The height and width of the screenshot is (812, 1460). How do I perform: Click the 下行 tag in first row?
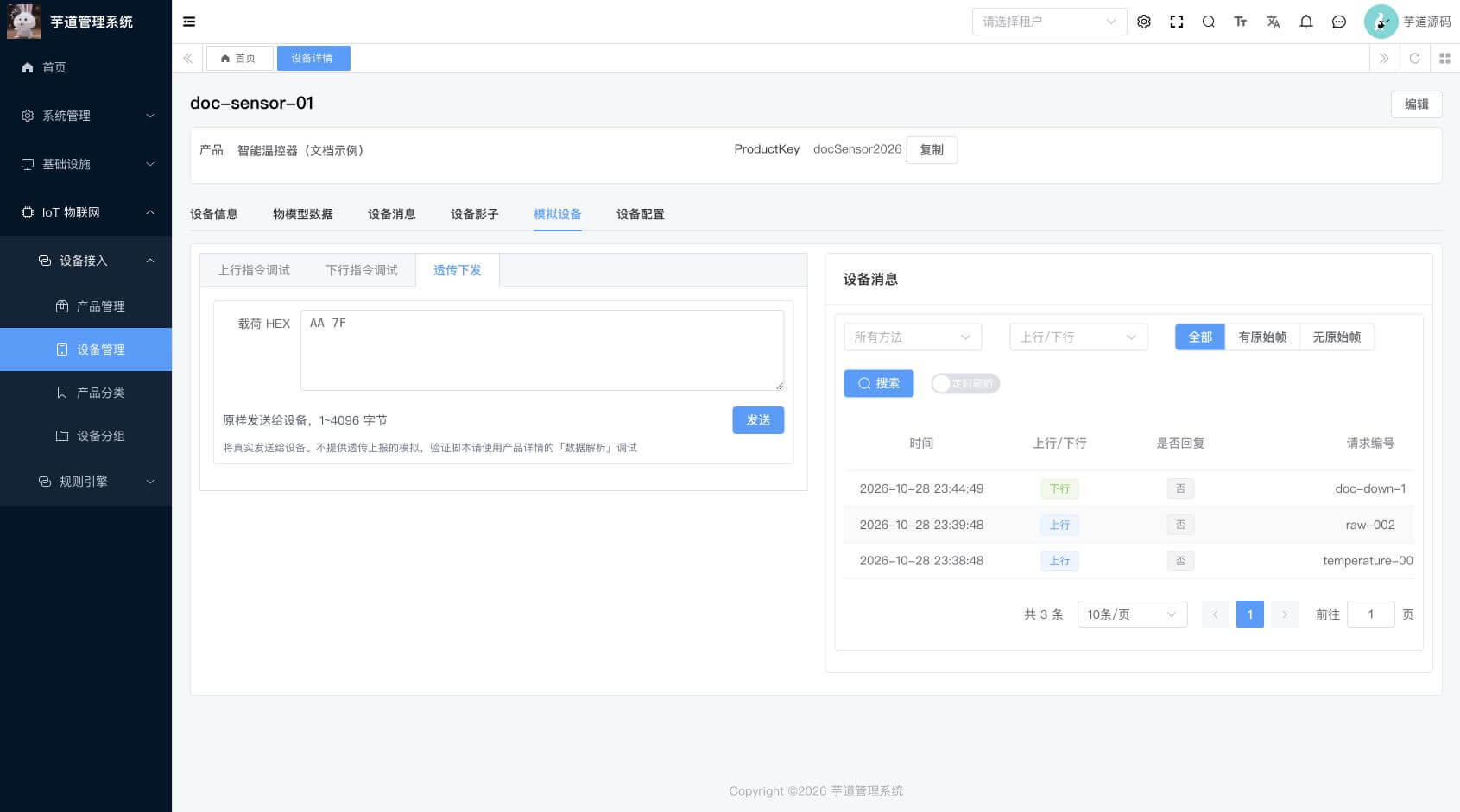coord(1059,488)
